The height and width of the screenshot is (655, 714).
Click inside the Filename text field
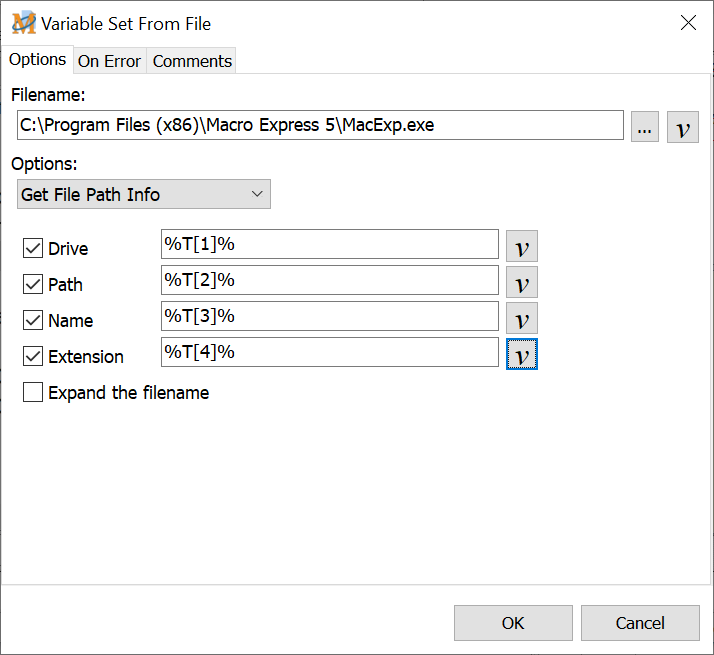tap(320, 126)
